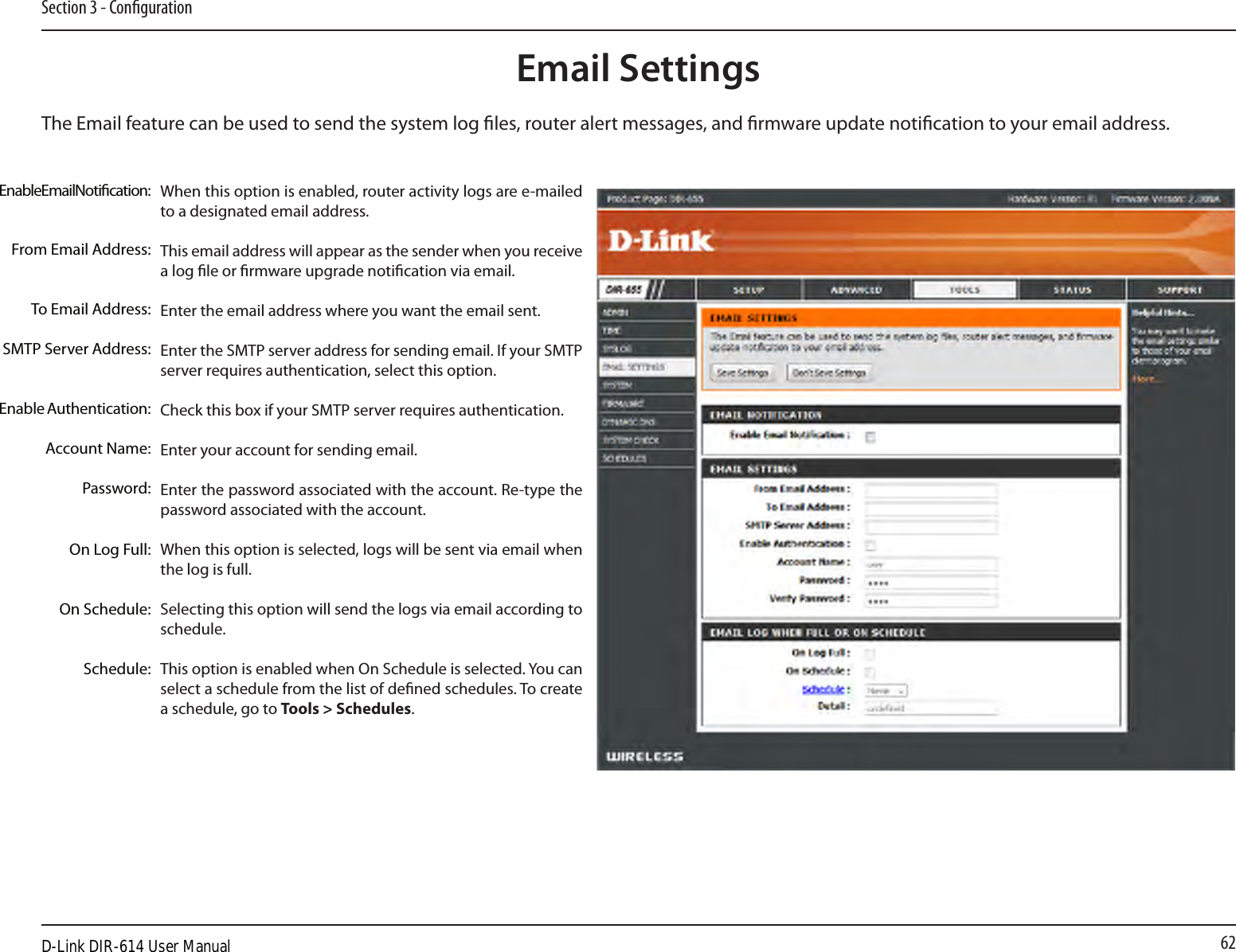Click the Detail field
Image resolution: width=1236 pixels, height=952 pixels.
[931, 708]
